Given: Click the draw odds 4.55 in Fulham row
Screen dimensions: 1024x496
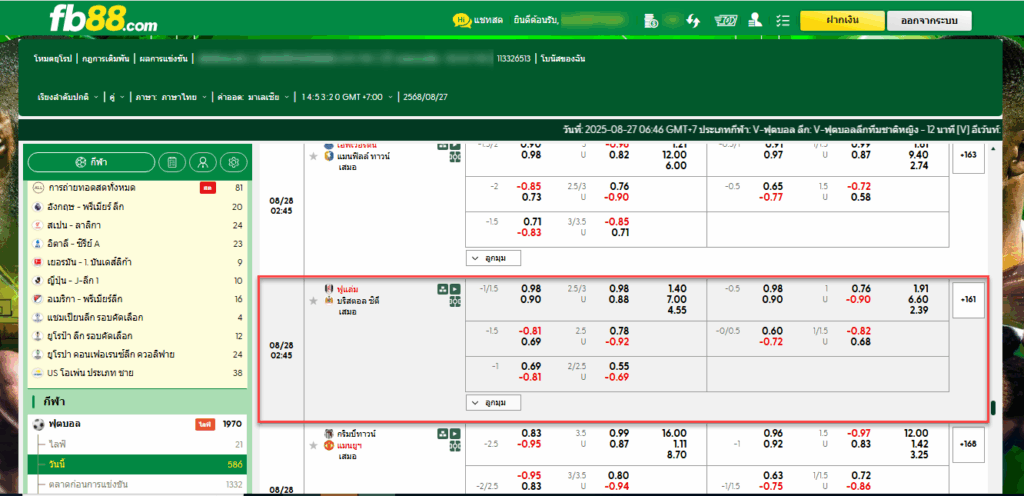Looking at the screenshot, I should coord(677,311).
